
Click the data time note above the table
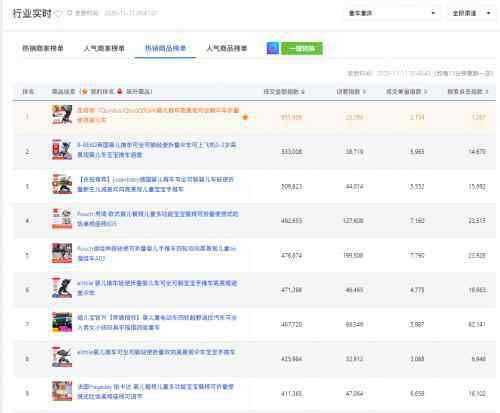420,73
